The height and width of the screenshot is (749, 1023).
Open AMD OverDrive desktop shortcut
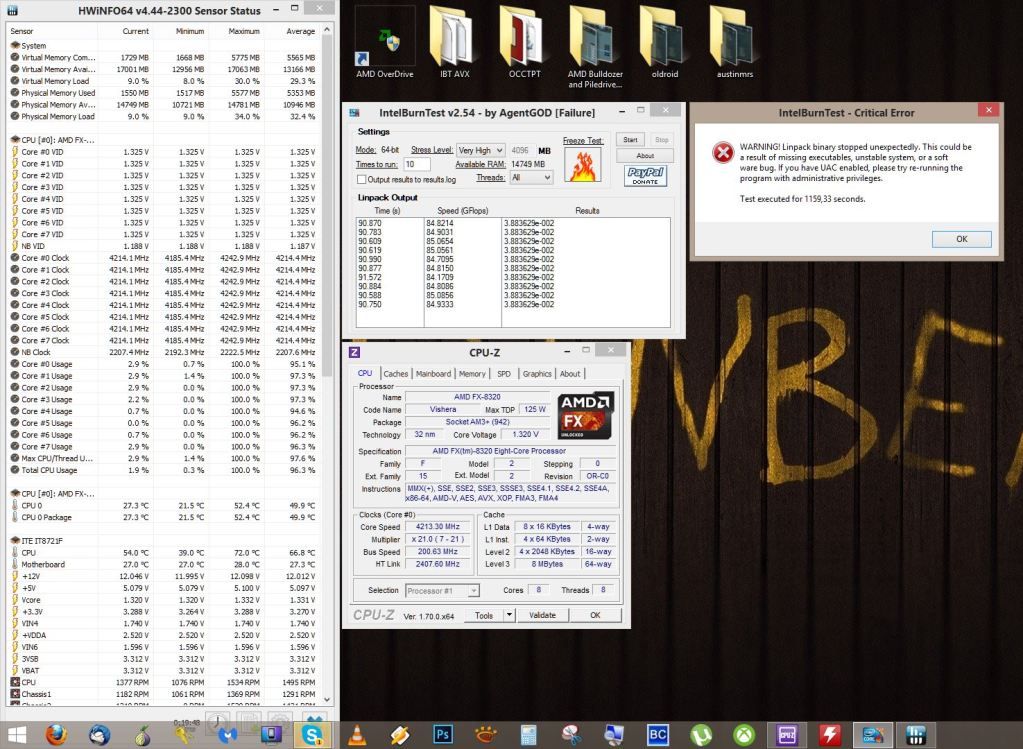point(385,42)
